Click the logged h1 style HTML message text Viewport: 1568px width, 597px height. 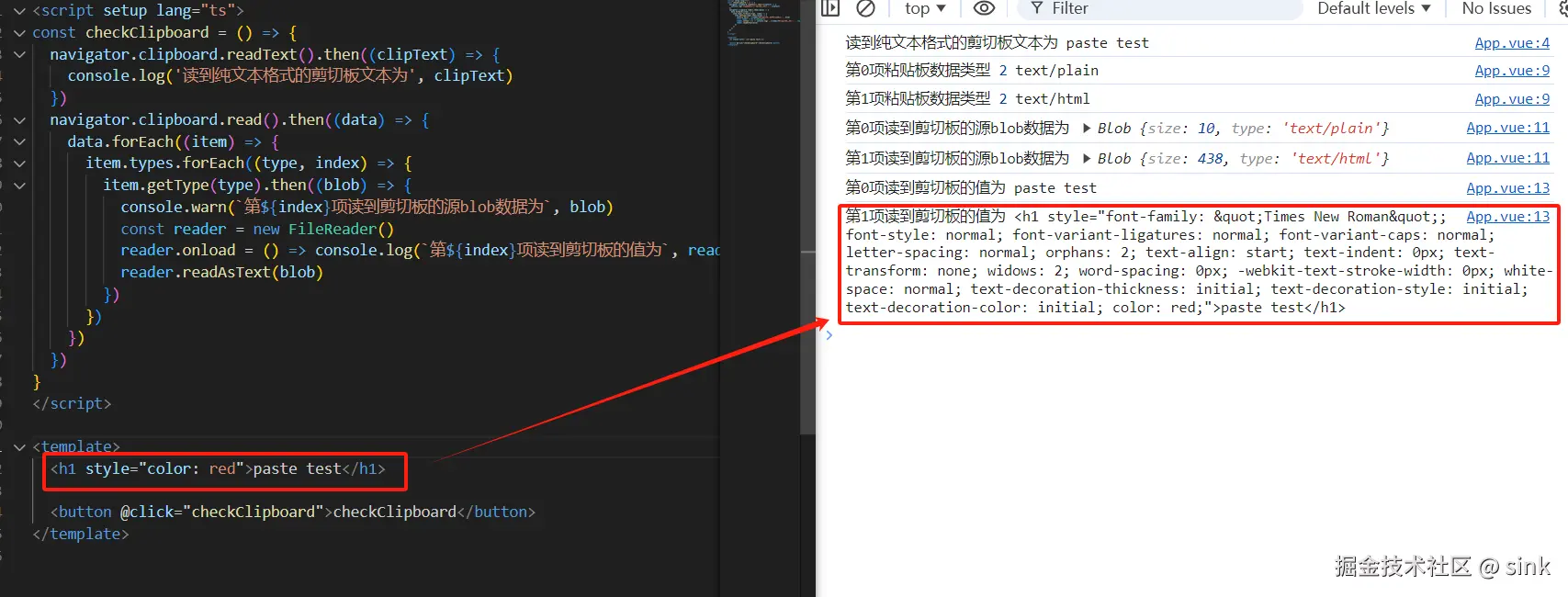pos(1198,262)
